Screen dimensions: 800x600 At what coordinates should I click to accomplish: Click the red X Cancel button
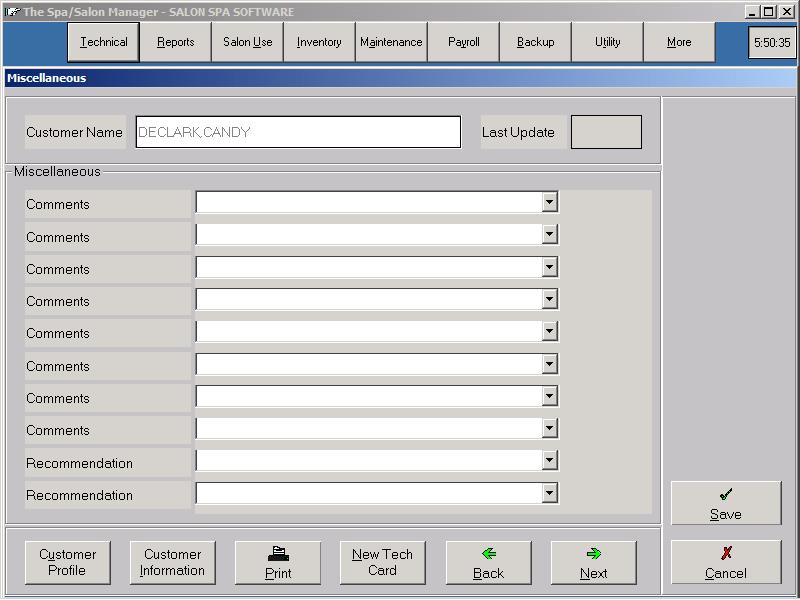click(x=725, y=562)
